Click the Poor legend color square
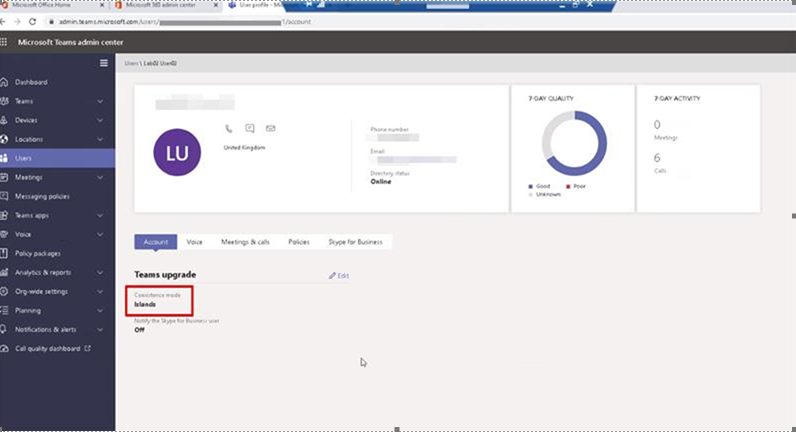The width and height of the screenshot is (796, 432). click(568, 186)
